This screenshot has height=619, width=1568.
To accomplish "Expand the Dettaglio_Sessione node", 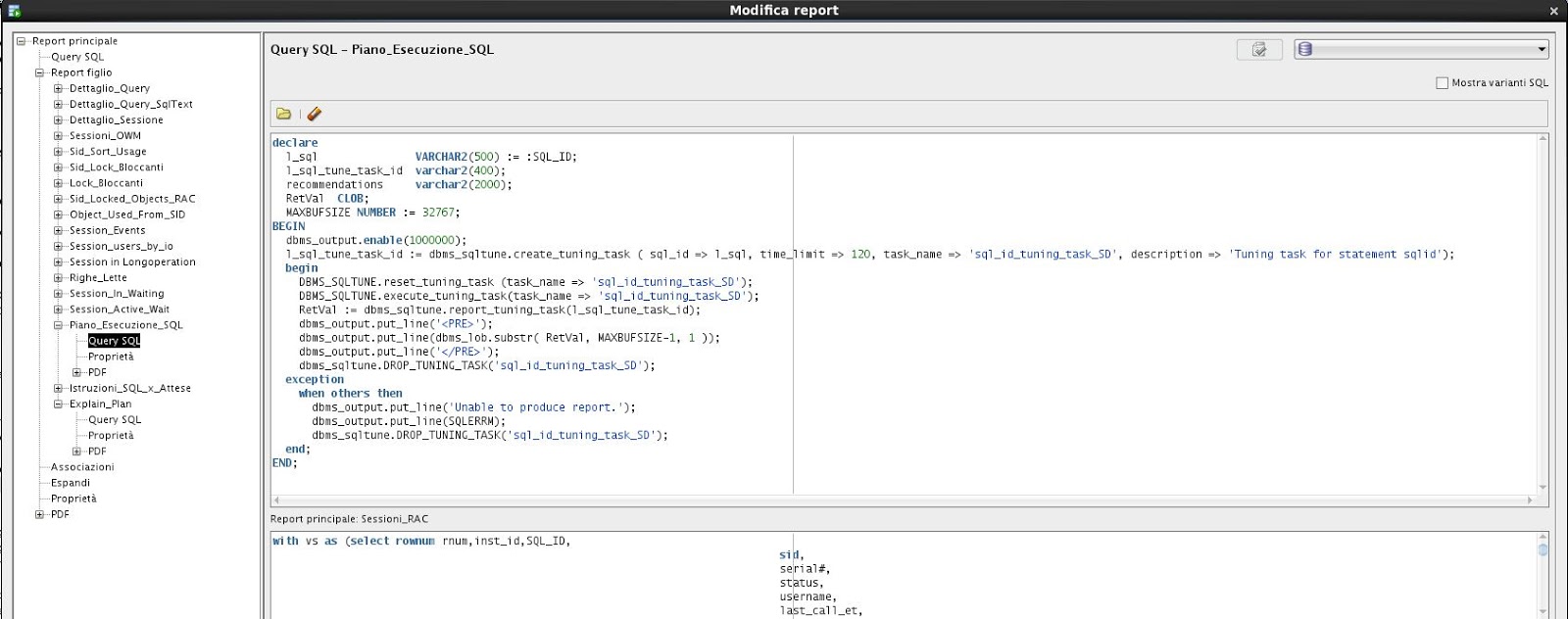I will coord(58,119).
